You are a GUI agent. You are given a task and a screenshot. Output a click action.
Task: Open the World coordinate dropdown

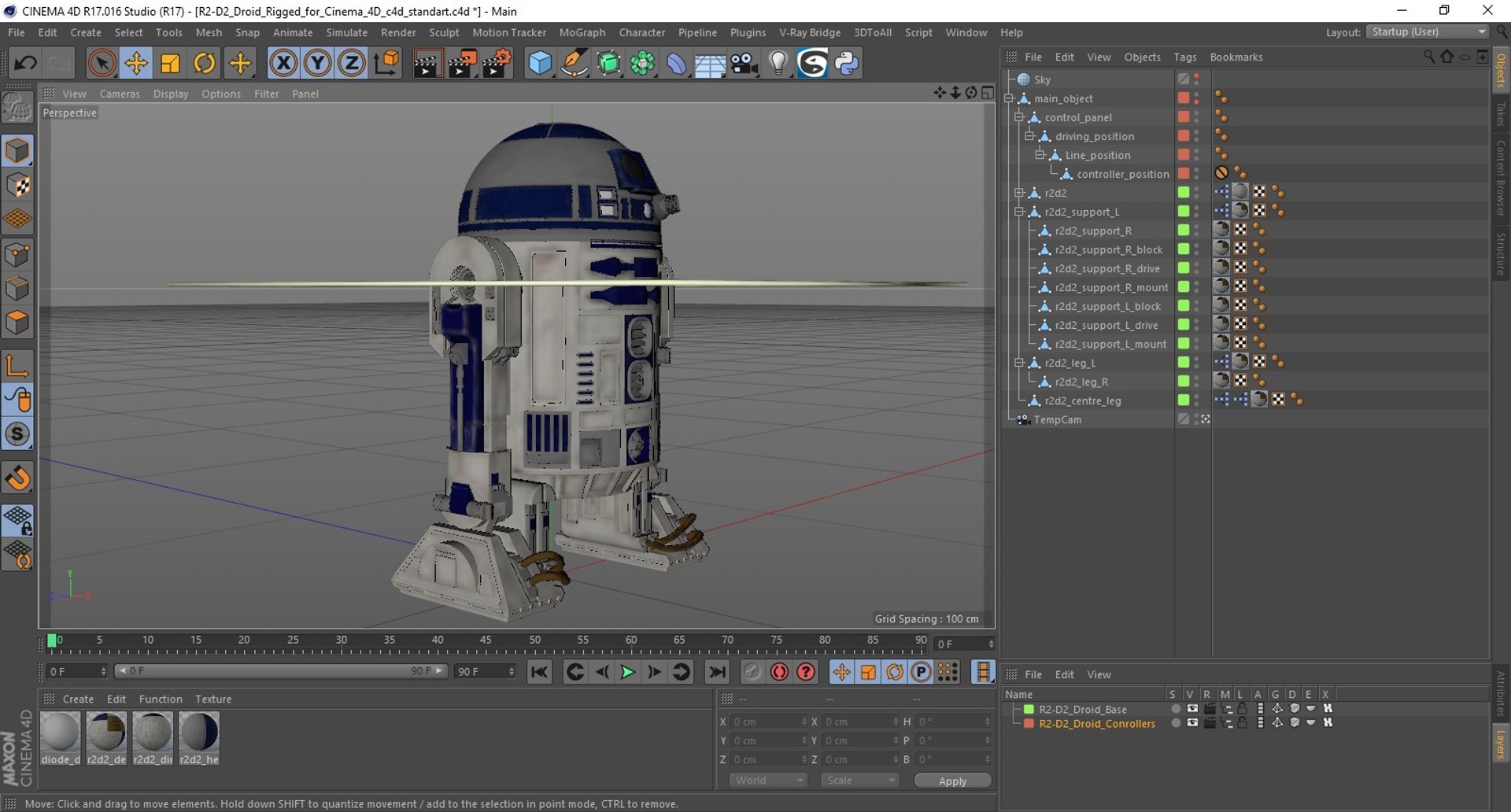(x=768, y=781)
